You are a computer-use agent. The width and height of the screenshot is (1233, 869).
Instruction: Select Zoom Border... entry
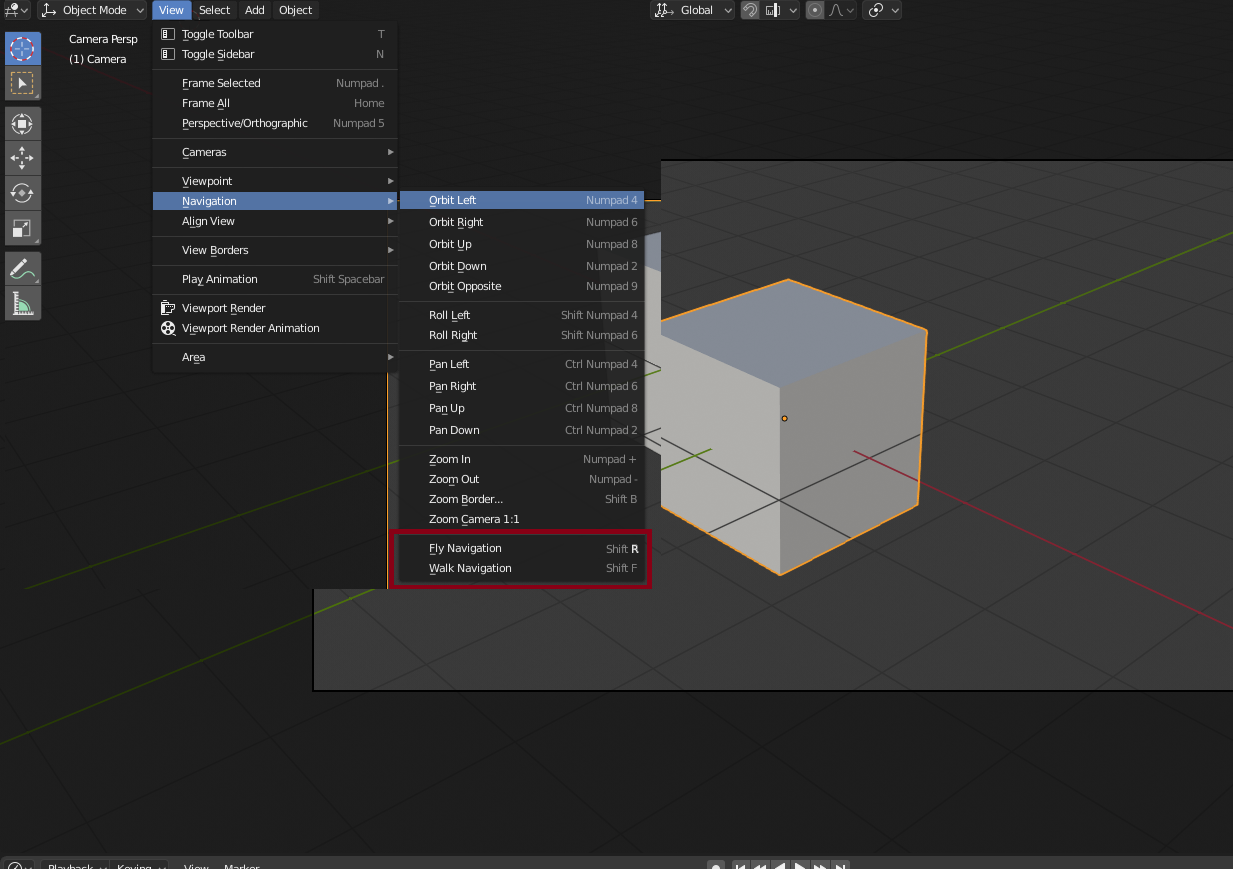521,499
